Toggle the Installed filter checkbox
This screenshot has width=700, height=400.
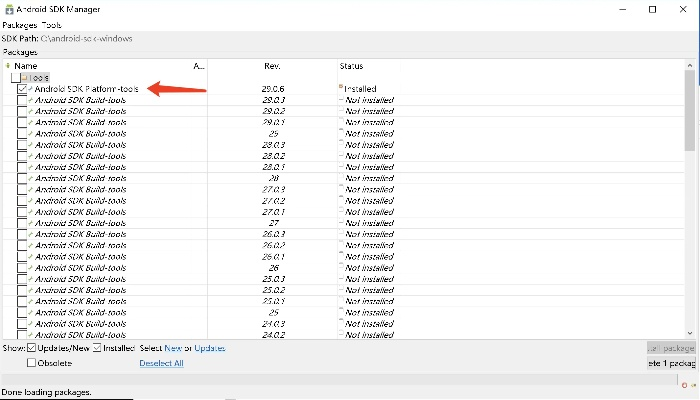(x=98, y=348)
